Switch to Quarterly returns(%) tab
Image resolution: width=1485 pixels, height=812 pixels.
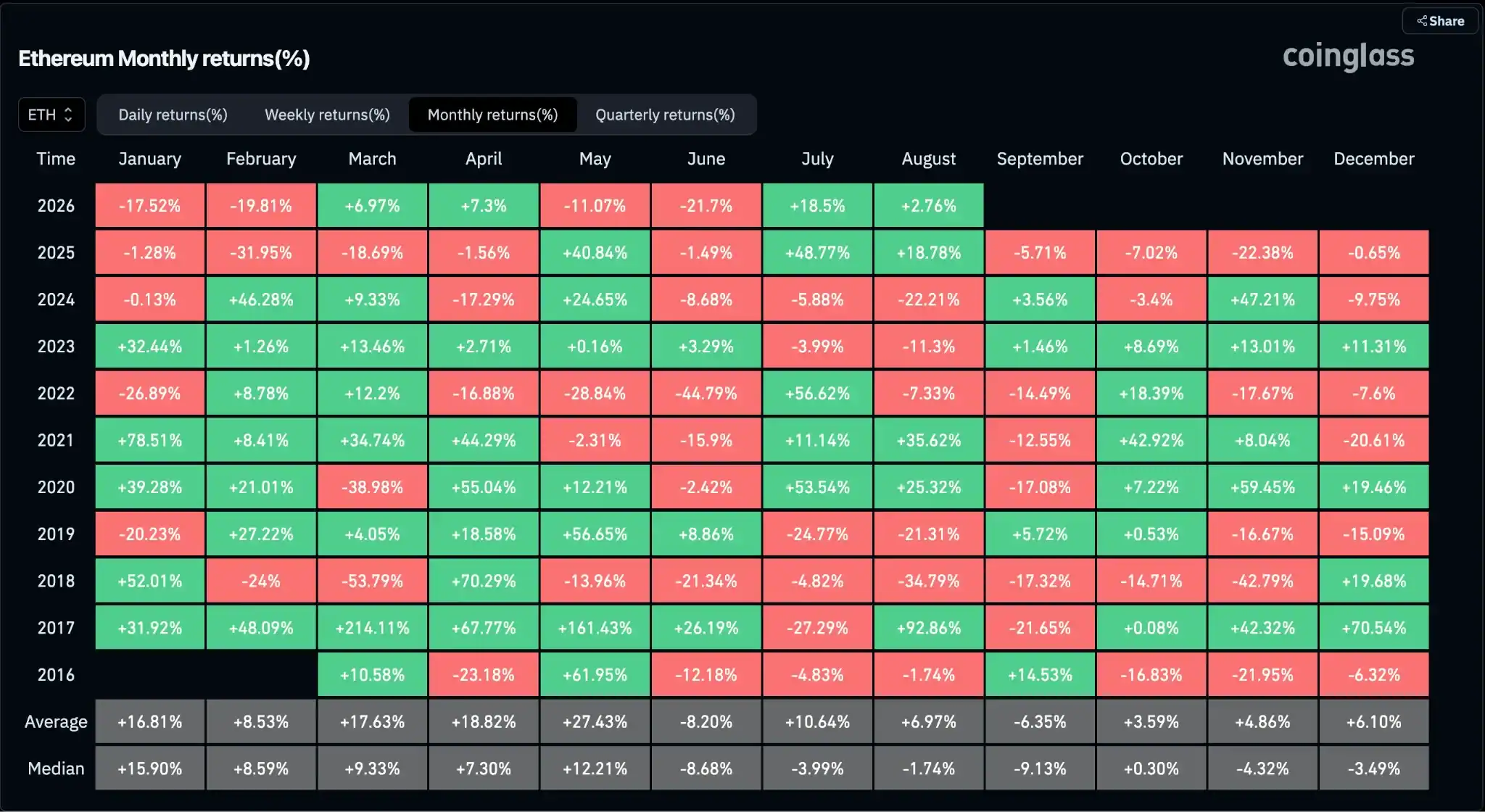point(665,115)
